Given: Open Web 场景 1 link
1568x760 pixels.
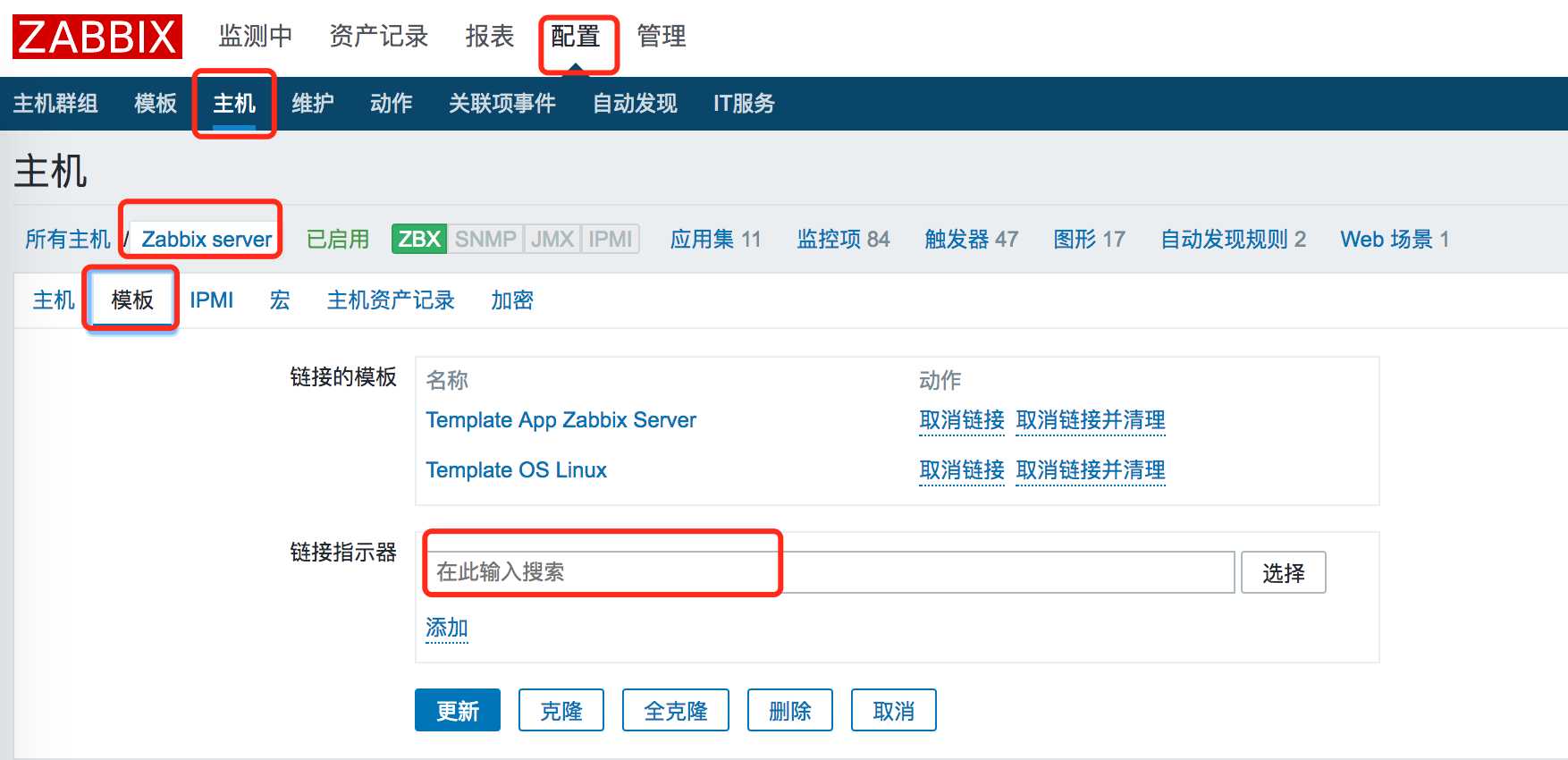Looking at the screenshot, I should click(1395, 239).
